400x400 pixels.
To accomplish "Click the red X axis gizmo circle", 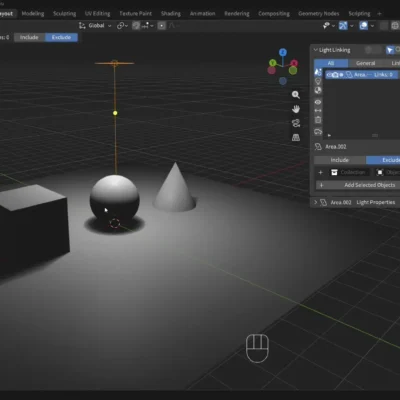I will (294, 63).
